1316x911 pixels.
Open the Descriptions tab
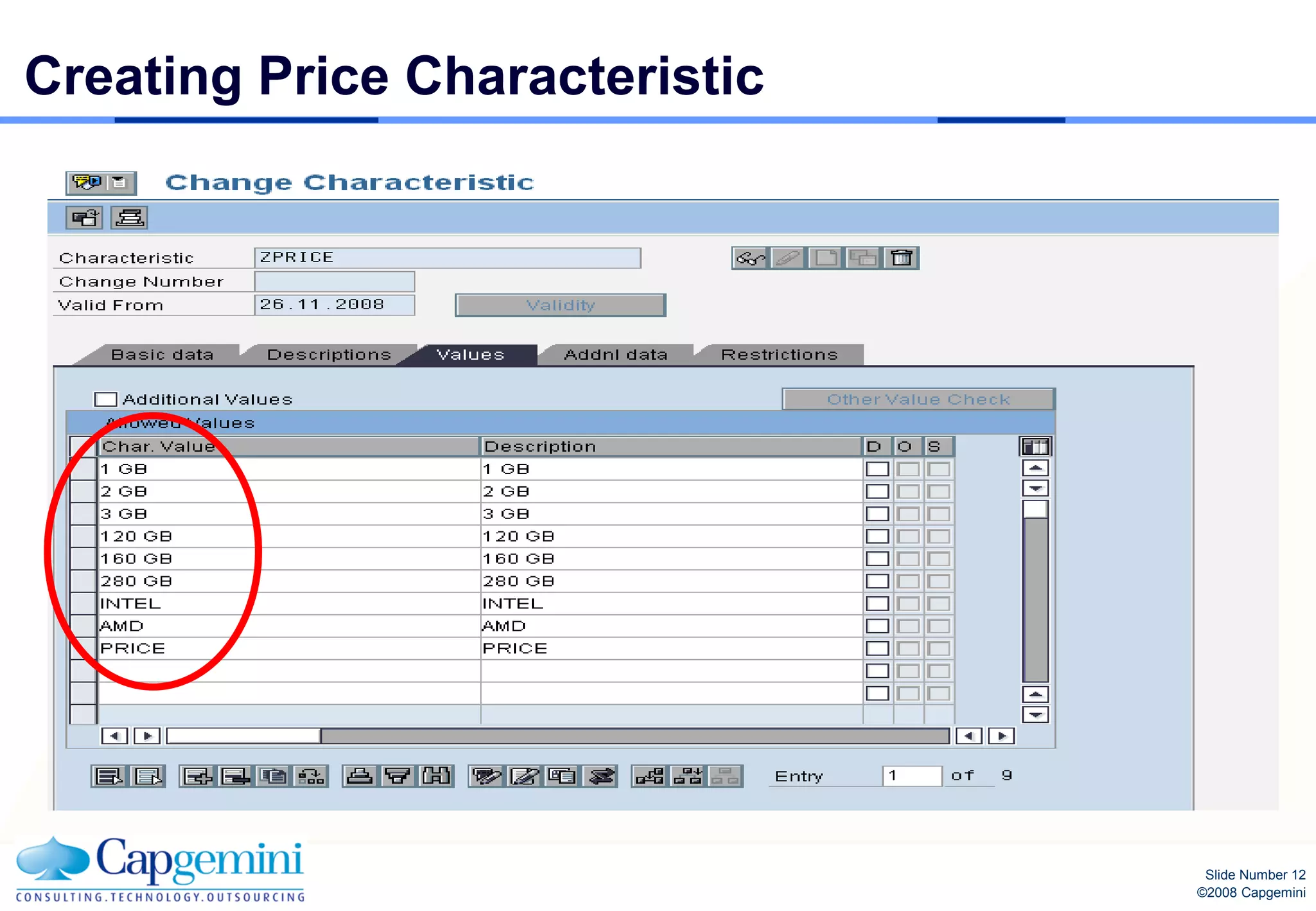pos(329,355)
